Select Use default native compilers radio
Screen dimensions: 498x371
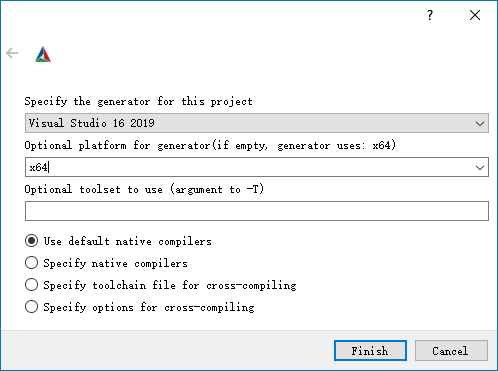pyautogui.click(x=31, y=241)
